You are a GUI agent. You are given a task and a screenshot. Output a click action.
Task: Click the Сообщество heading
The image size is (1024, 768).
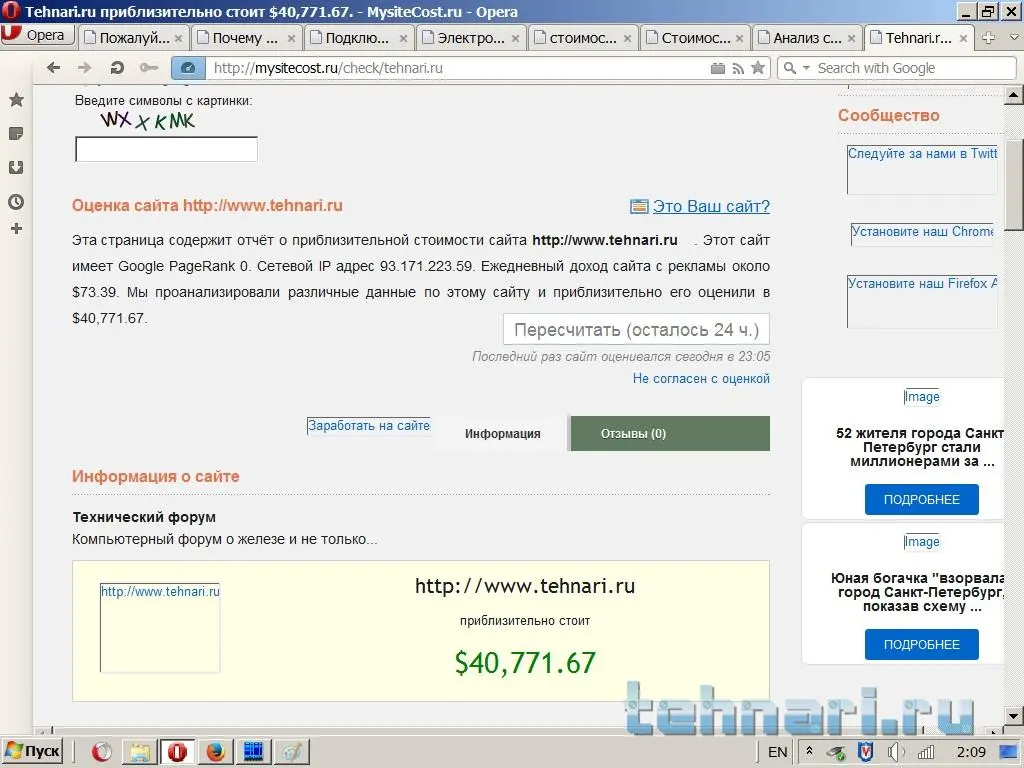(x=888, y=116)
